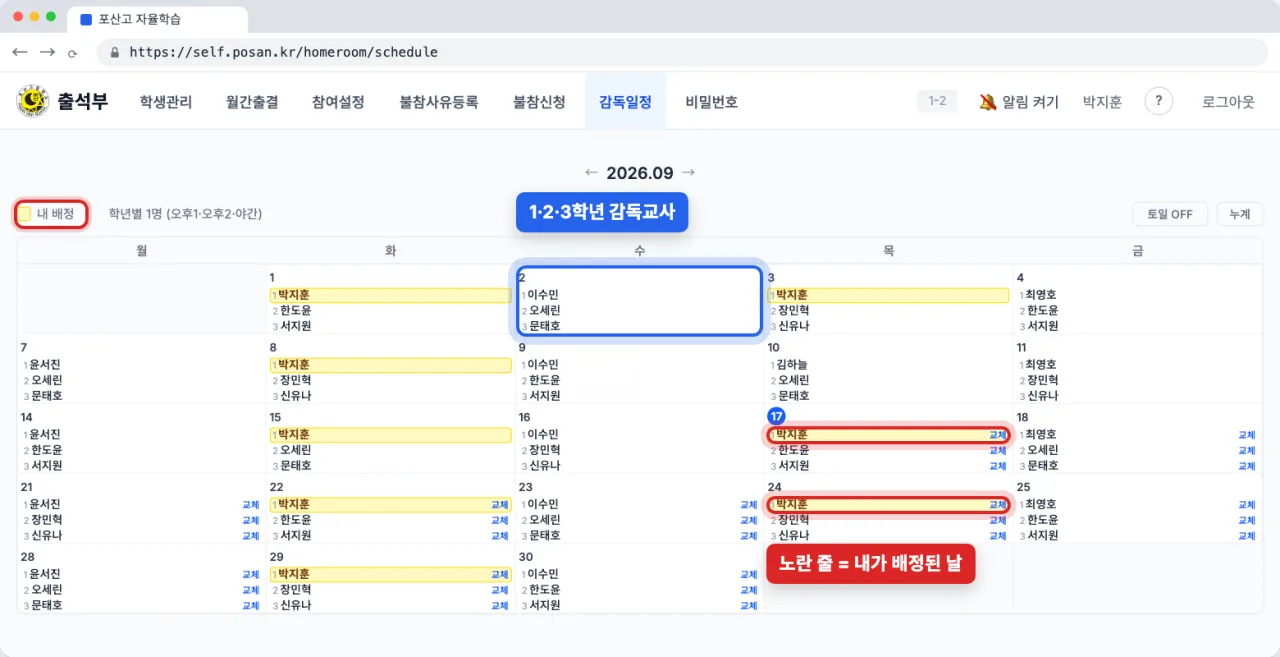Open the 학생관리 menu
The width and height of the screenshot is (1280, 657).
(166, 101)
